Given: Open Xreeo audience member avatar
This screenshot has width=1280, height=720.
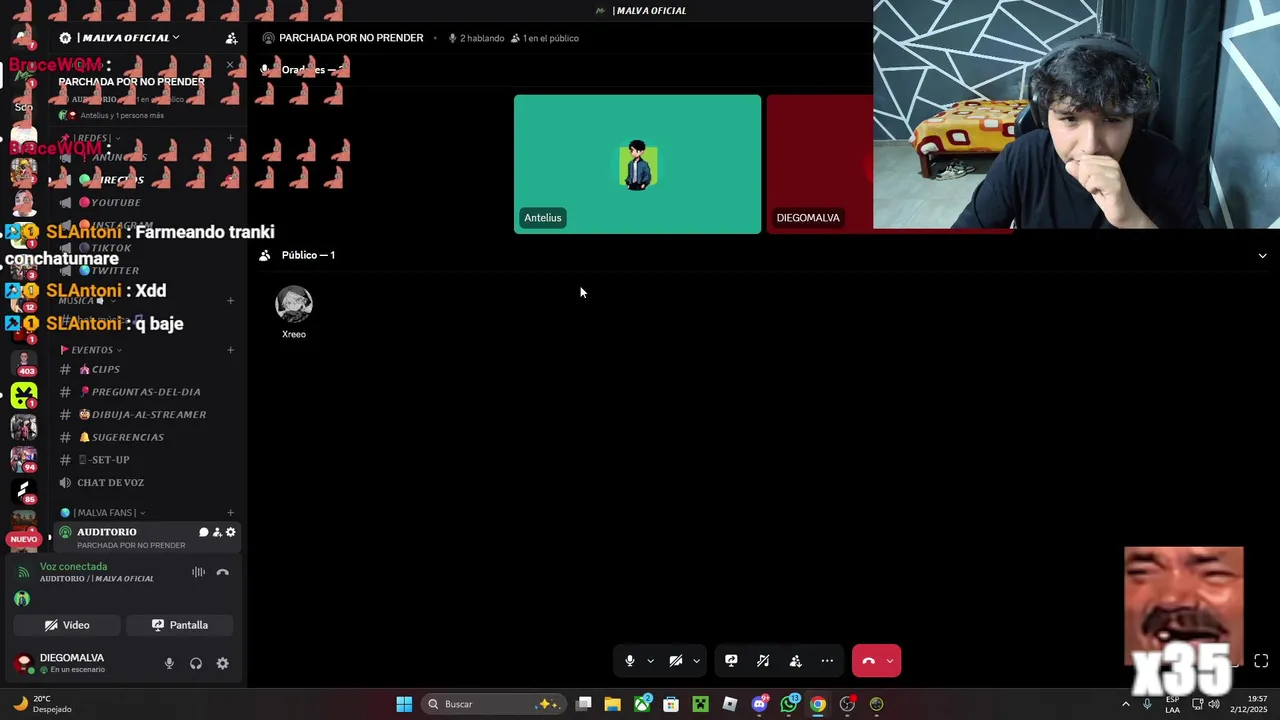Looking at the screenshot, I should coord(294,304).
